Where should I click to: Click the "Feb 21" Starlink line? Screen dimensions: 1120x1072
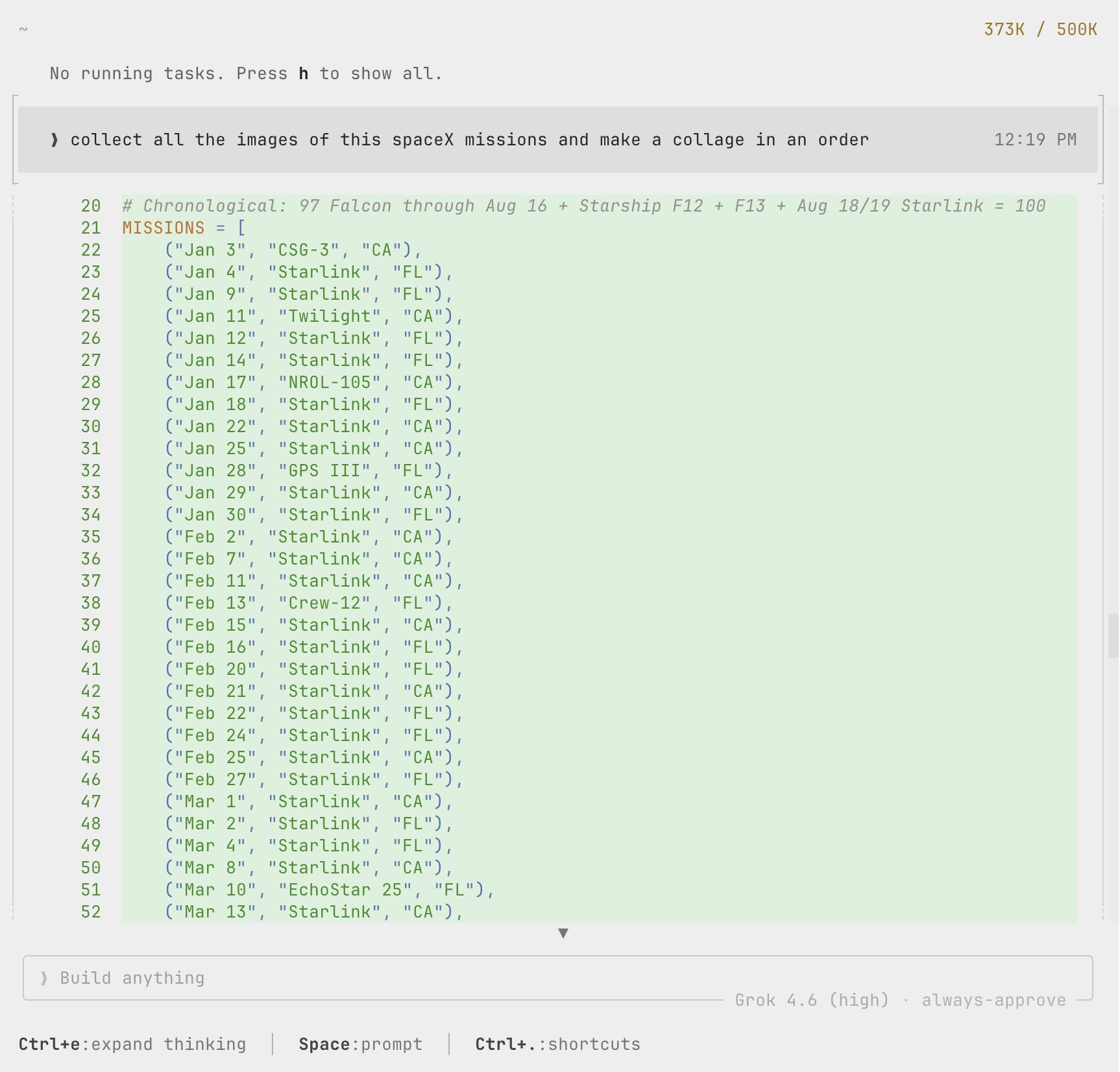(314, 691)
